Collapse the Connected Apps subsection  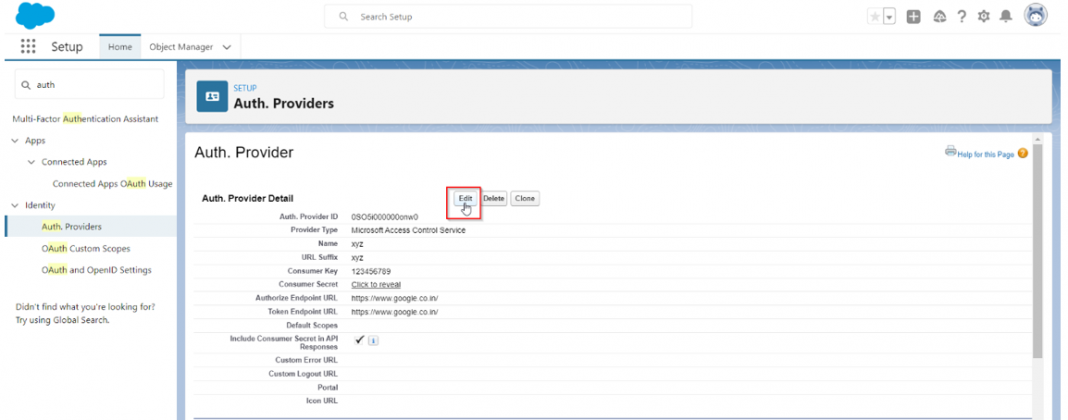pos(31,162)
